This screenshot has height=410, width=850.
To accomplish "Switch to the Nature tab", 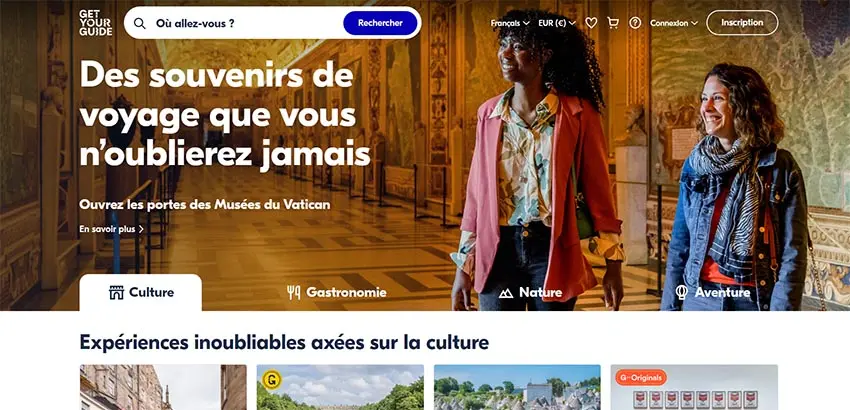I will 530,293.
